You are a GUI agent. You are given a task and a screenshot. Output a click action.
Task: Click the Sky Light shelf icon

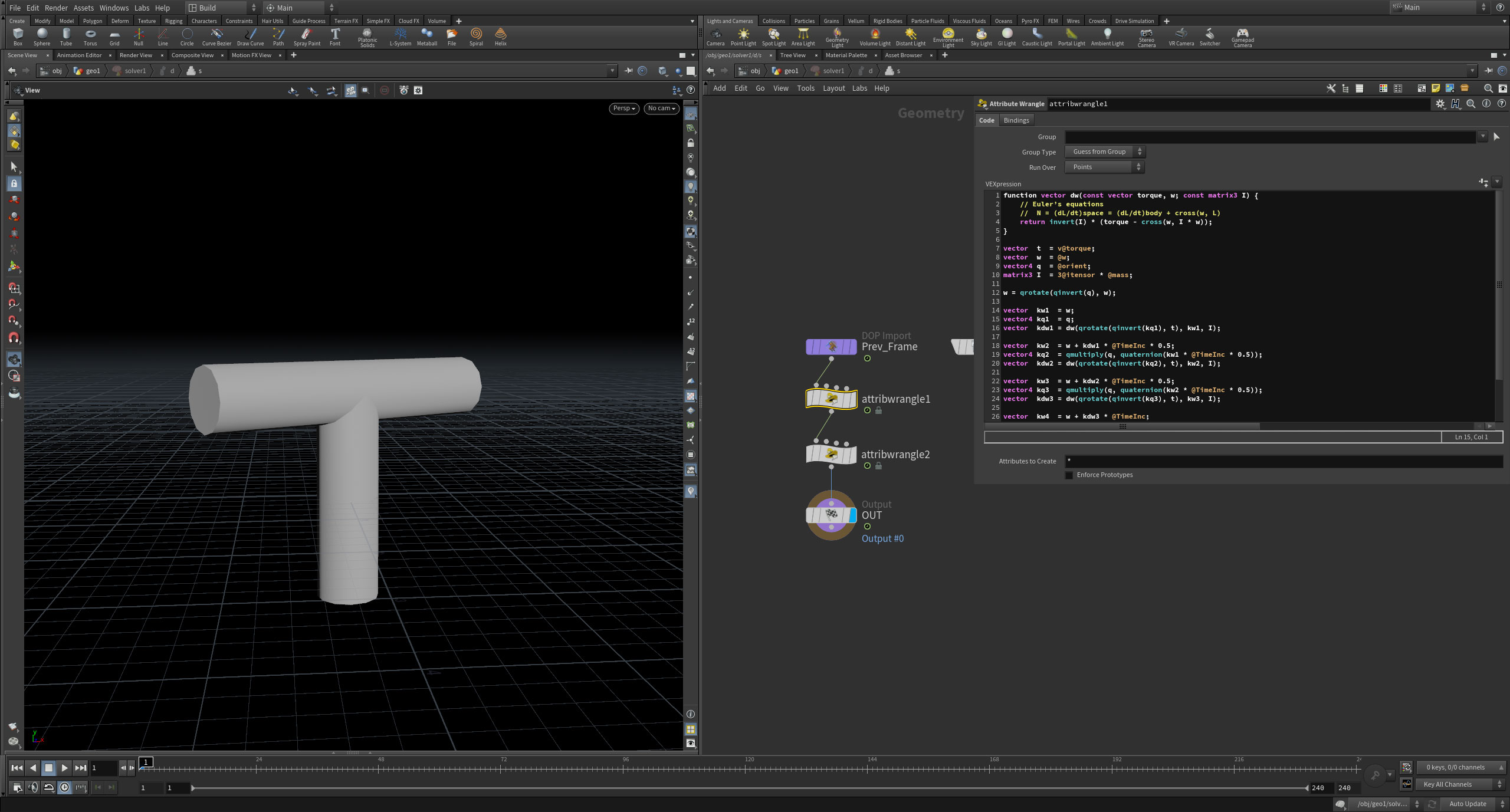click(x=981, y=36)
